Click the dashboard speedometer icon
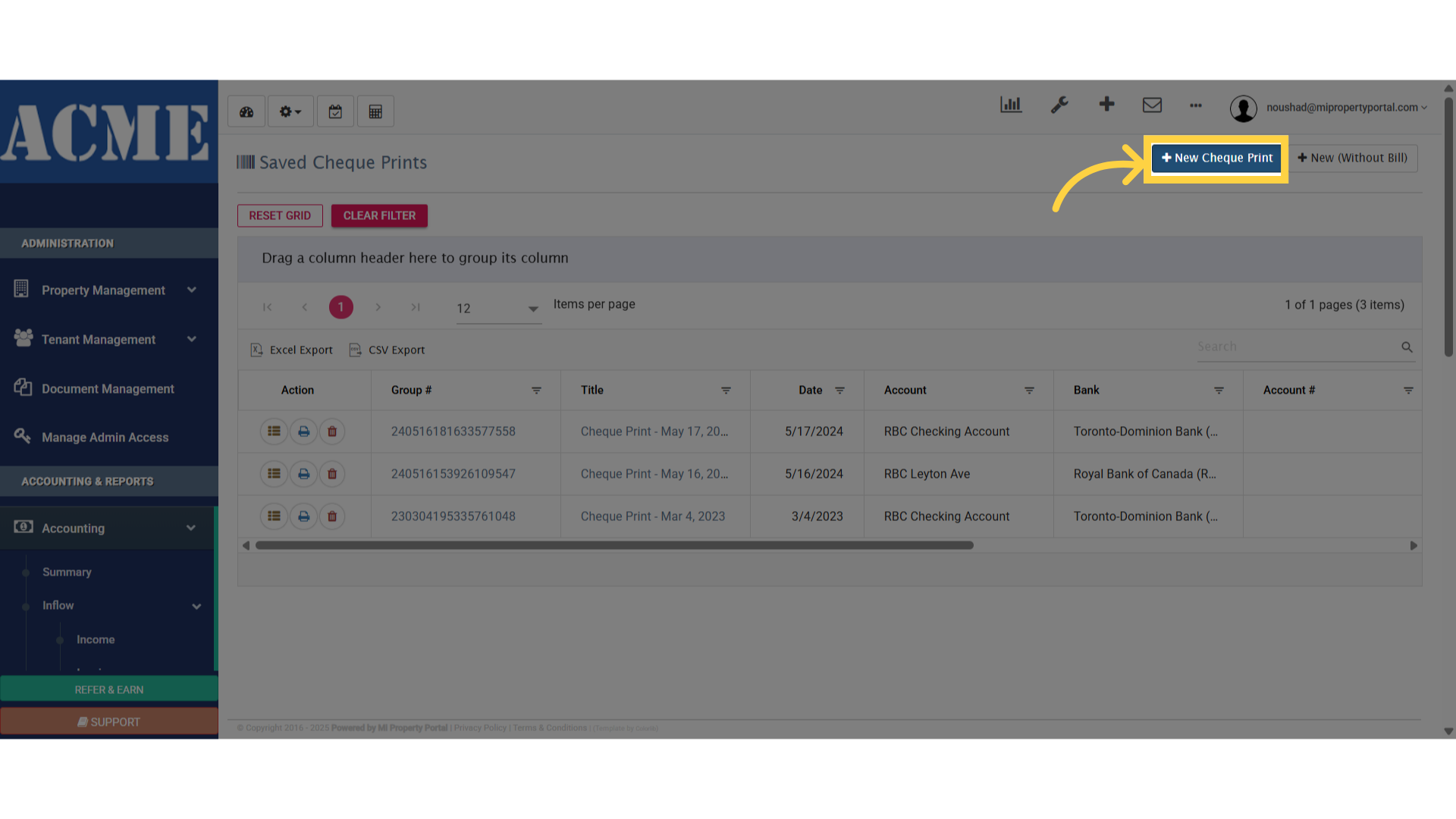Screen dimensions: 1456x819 tap(246, 112)
